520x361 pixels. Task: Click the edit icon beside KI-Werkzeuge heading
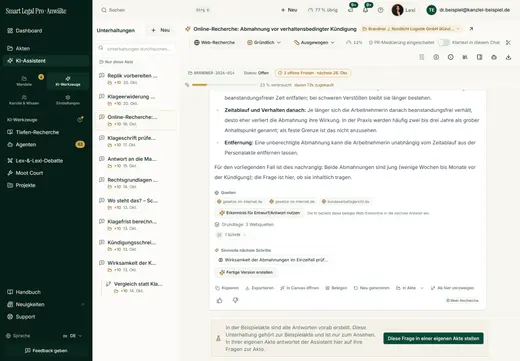[x=80, y=119]
